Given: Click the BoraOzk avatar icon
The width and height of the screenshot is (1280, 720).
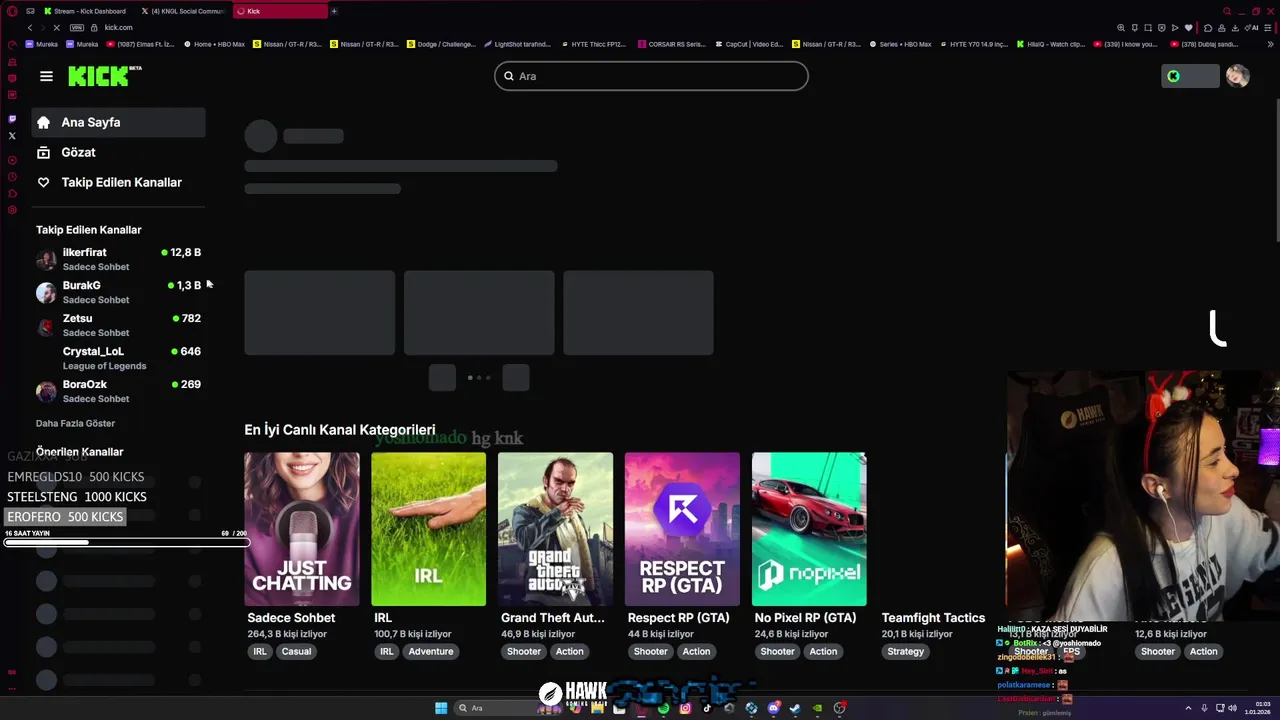Looking at the screenshot, I should click(46, 392).
